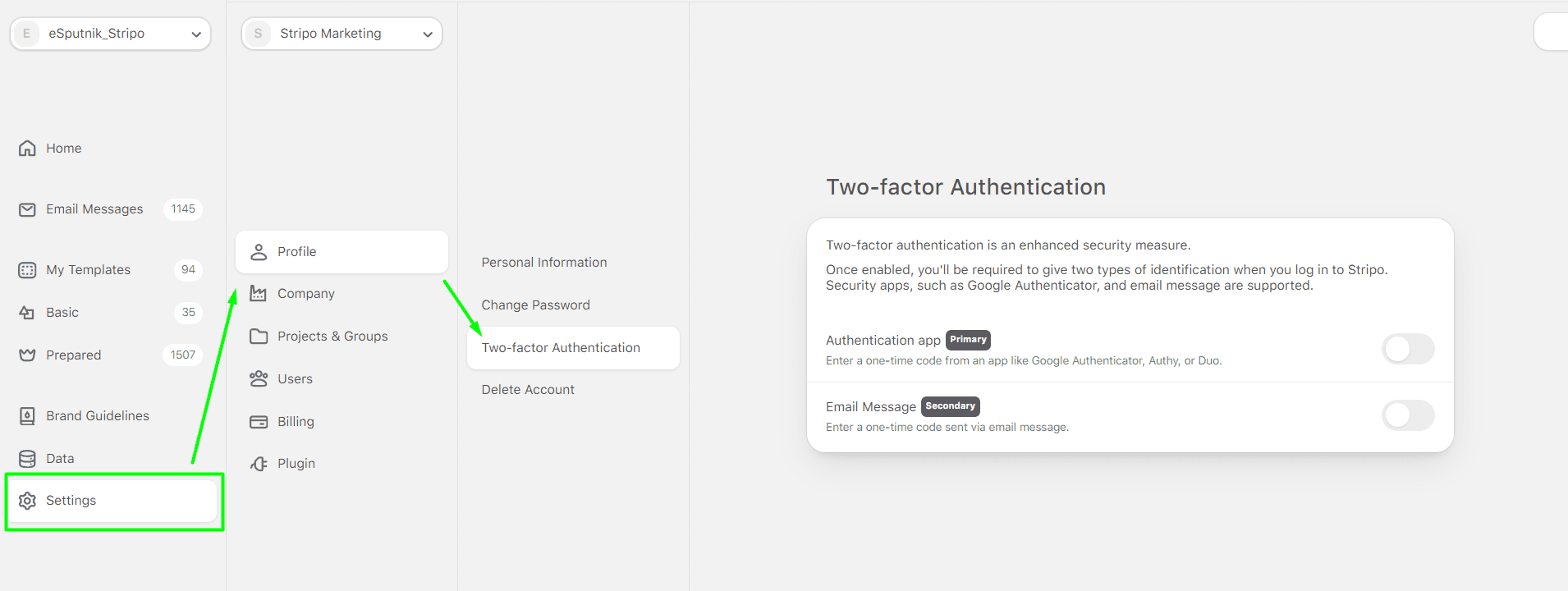This screenshot has width=1568, height=591.
Task: Click the Home house icon
Action: pyautogui.click(x=27, y=149)
